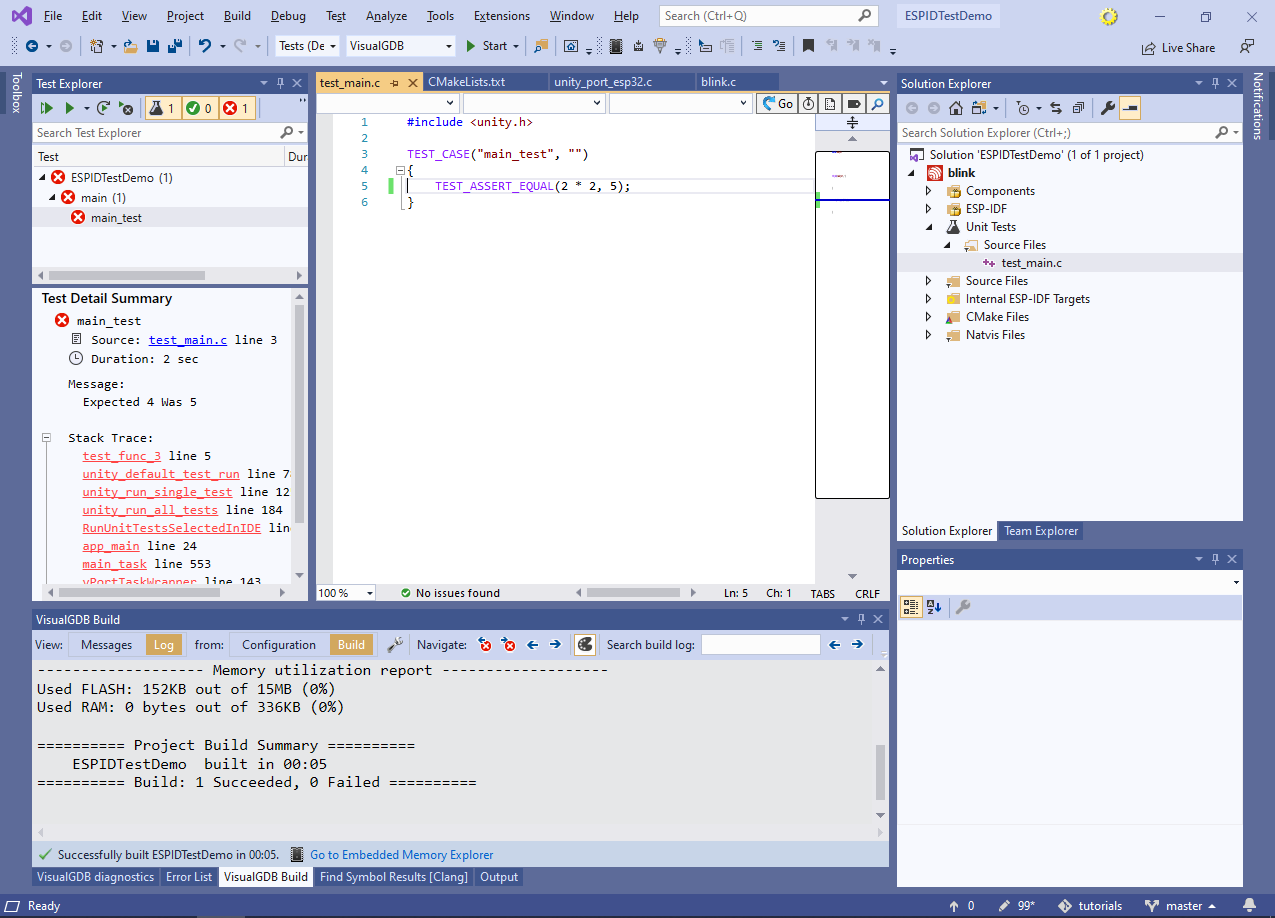Sync with active document in Solution Explorer
Viewport: 1275px width, 918px height.
1056,108
